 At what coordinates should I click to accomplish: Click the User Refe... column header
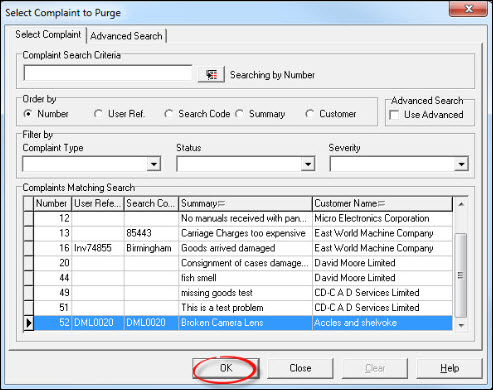tap(98, 204)
